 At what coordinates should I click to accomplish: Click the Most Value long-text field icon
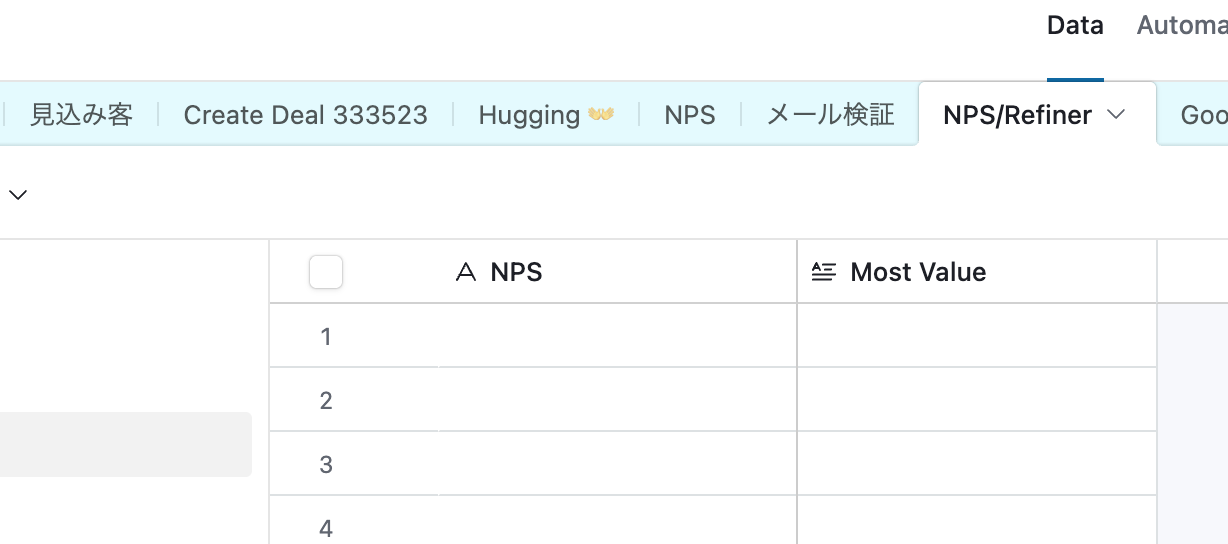pos(823,272)
